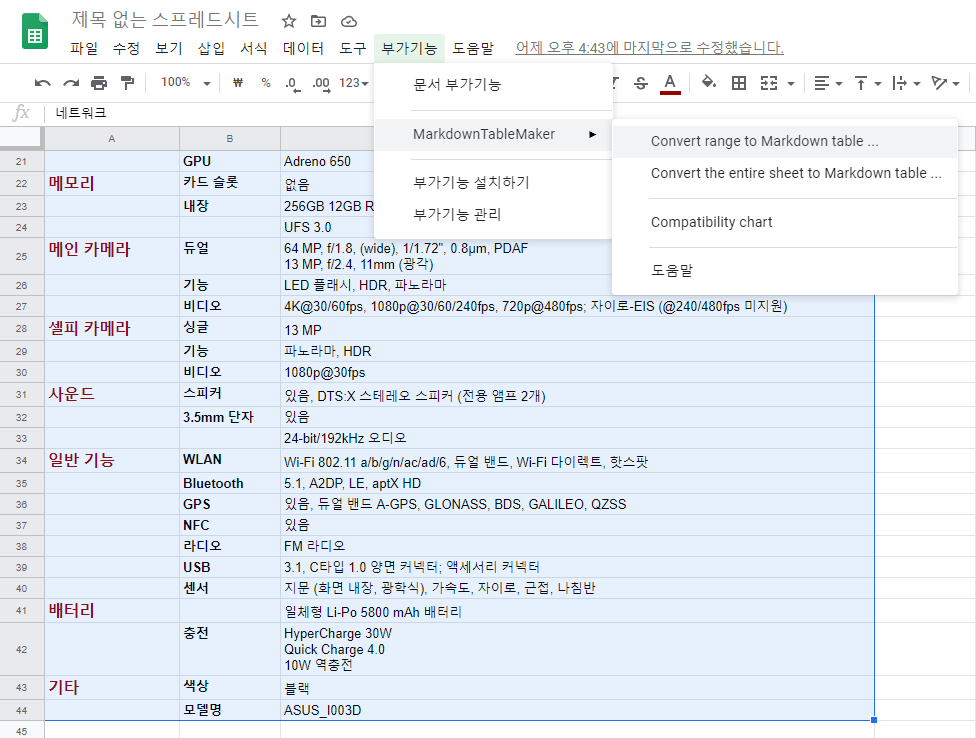Select the 1080p@30fps cell
This screenshot has height=738, width=976.
[577, 373]
